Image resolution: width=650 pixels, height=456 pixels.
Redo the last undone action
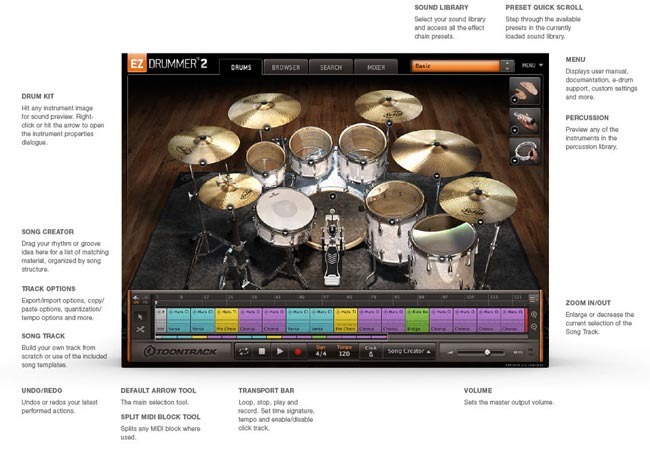[145, 298]
